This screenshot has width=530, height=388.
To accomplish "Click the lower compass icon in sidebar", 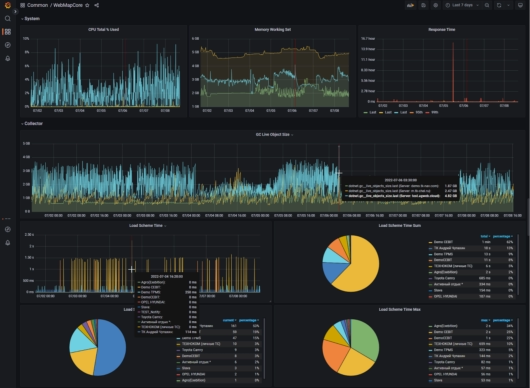I will (8, 229).
